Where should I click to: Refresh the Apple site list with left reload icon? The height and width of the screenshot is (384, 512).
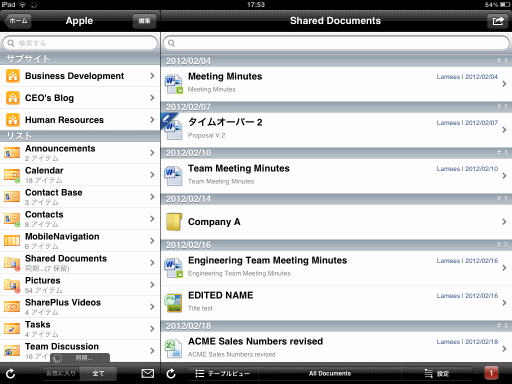click(x=10, y=374)
